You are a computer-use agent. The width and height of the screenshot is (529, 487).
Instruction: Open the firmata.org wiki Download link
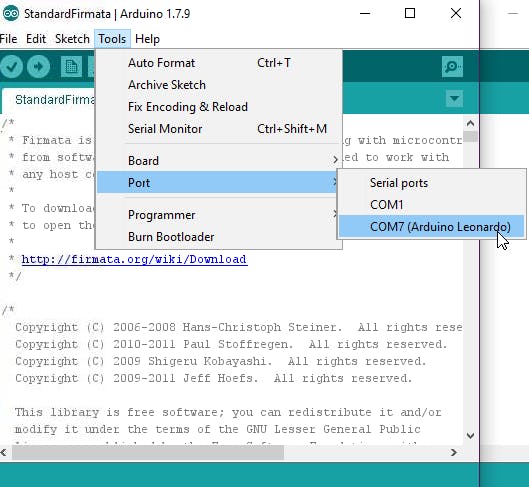134,259
